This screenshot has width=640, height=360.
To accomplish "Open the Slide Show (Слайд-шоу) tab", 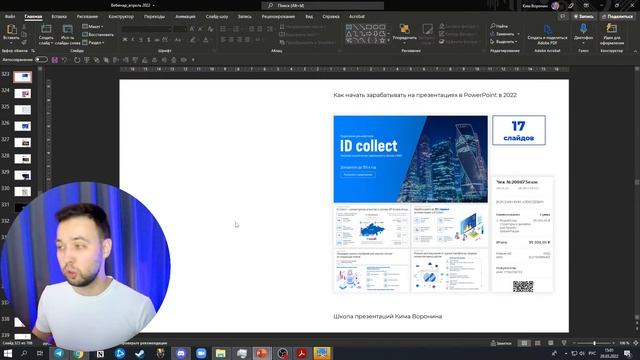I will (217, 17).
